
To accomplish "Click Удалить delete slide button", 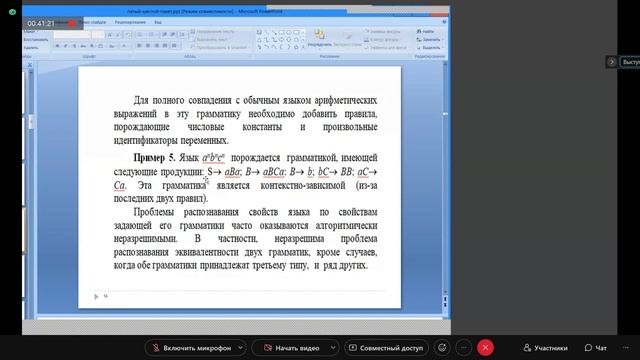I will tap(31, 48).
